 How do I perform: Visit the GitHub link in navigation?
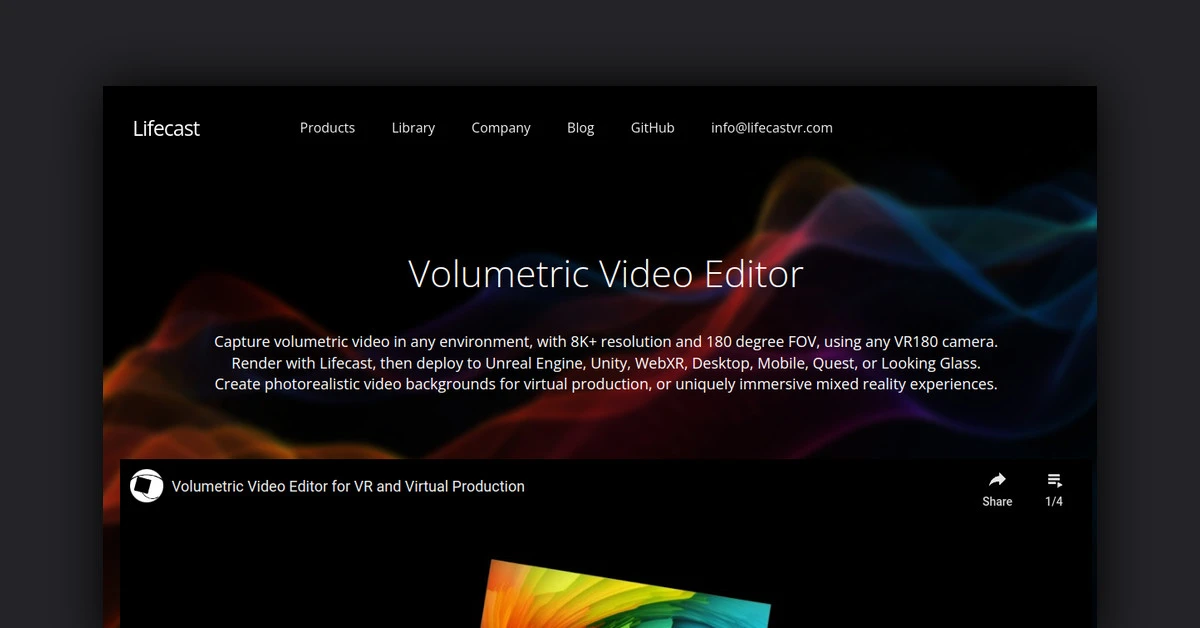pyautogui.click(x=652, y=128)
